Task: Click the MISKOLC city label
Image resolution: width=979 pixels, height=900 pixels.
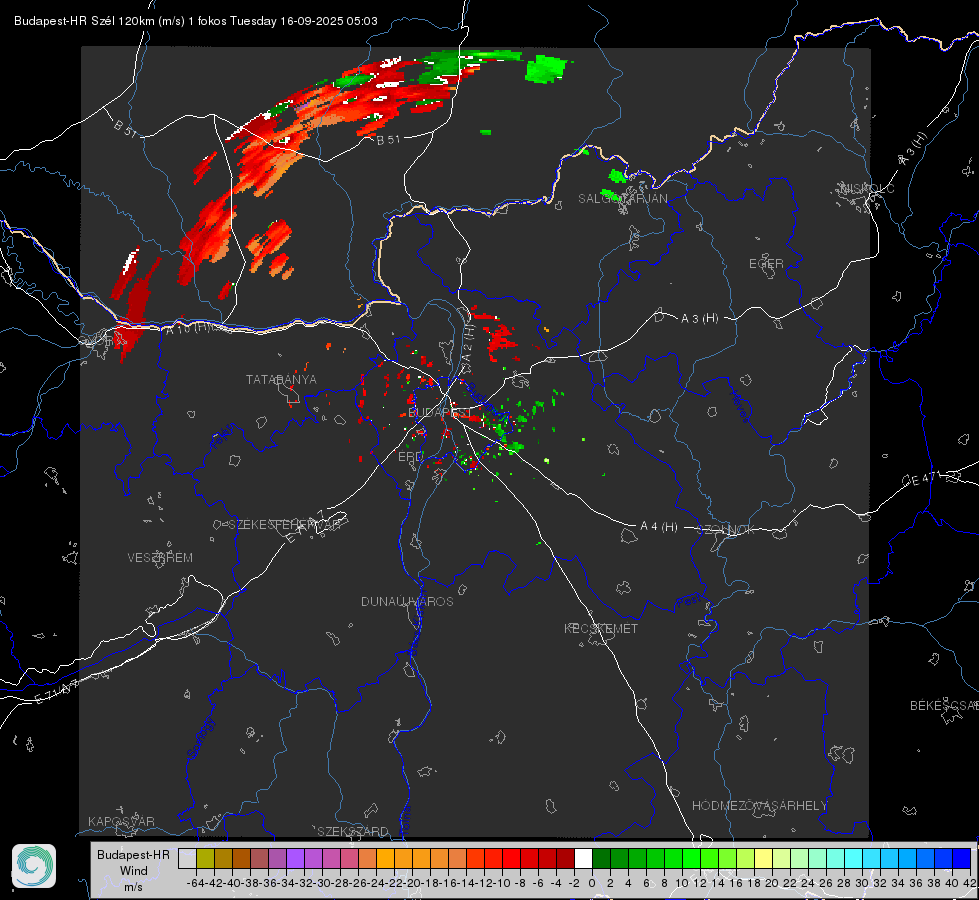Action: tap(867, 188)
